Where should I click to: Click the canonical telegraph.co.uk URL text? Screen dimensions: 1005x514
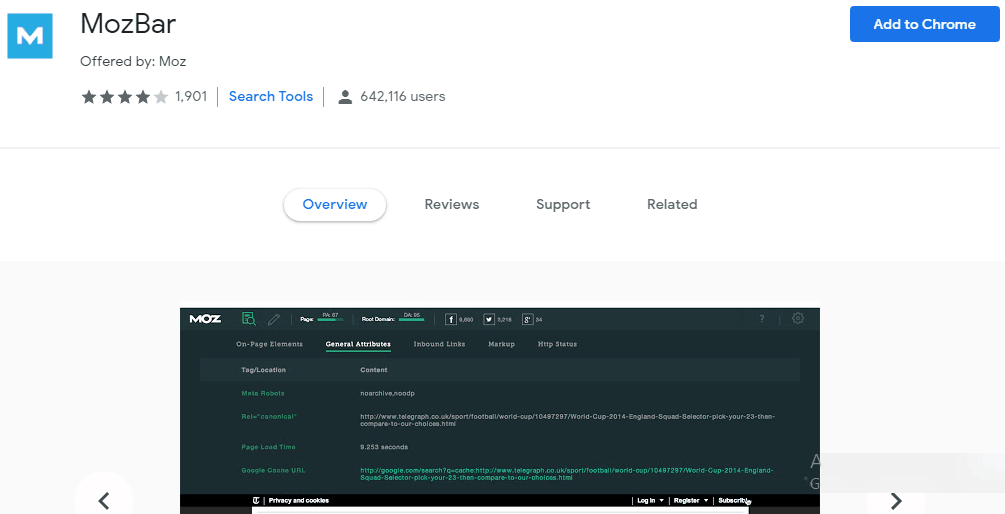click(567, 420)
